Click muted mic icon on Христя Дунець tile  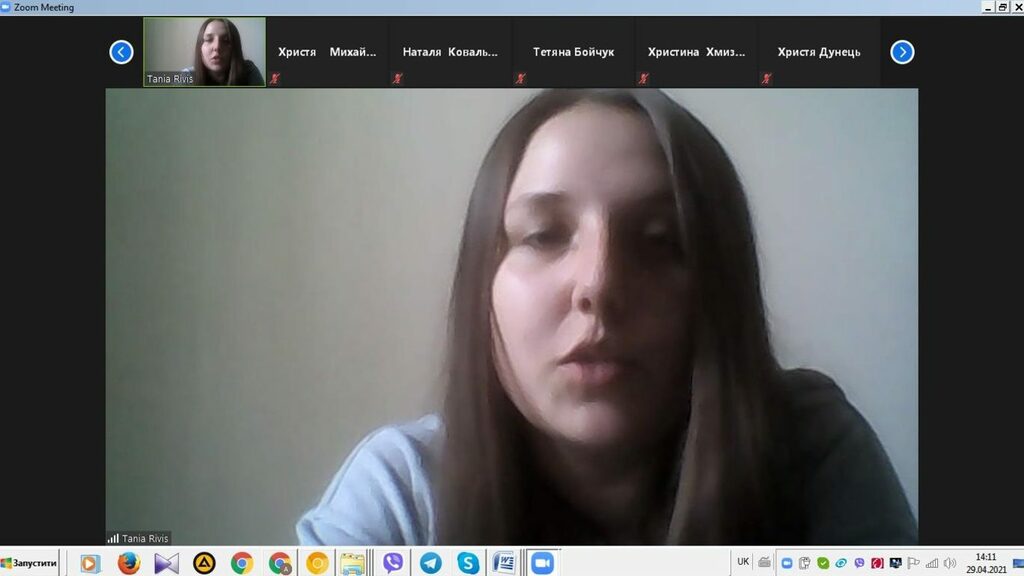click(767, 78)
